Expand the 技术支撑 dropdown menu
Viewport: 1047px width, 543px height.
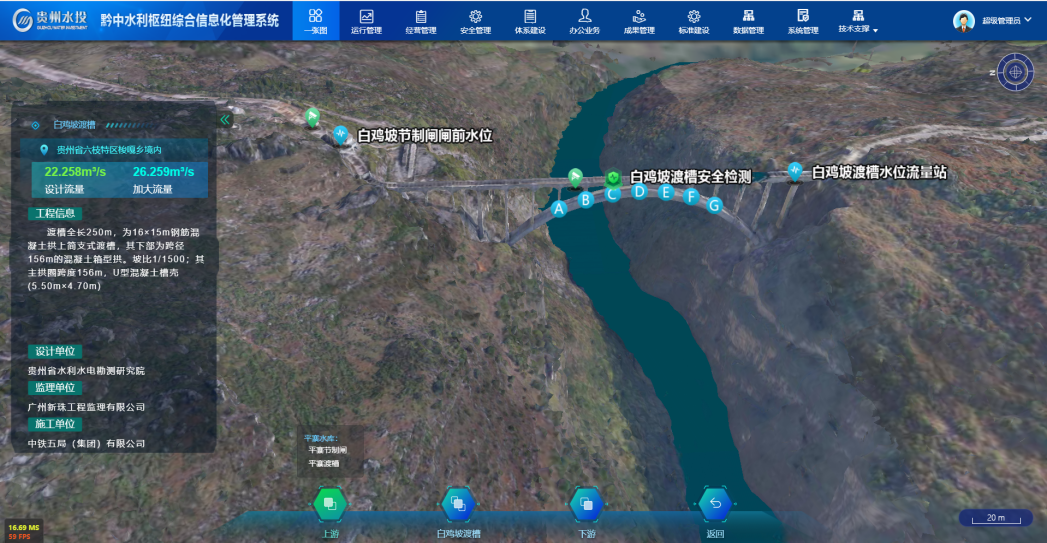coord(858,21)
